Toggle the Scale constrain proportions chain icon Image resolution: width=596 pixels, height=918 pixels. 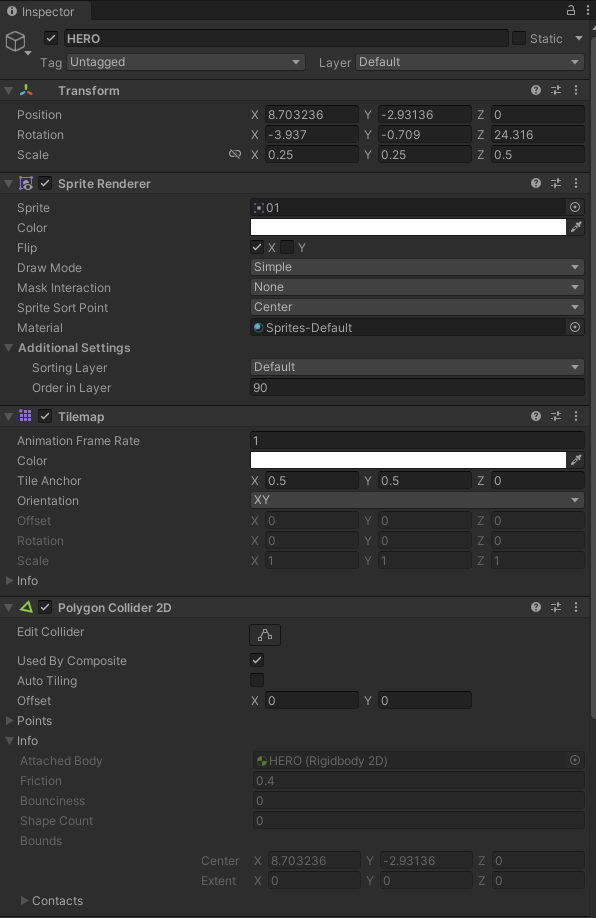[234, 154]
